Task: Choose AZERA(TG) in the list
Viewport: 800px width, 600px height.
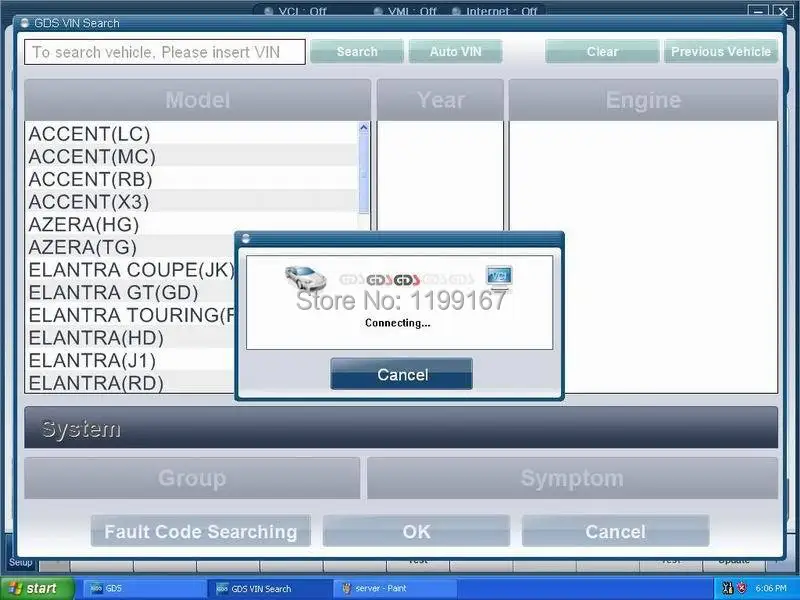Action: click(130, 247)
